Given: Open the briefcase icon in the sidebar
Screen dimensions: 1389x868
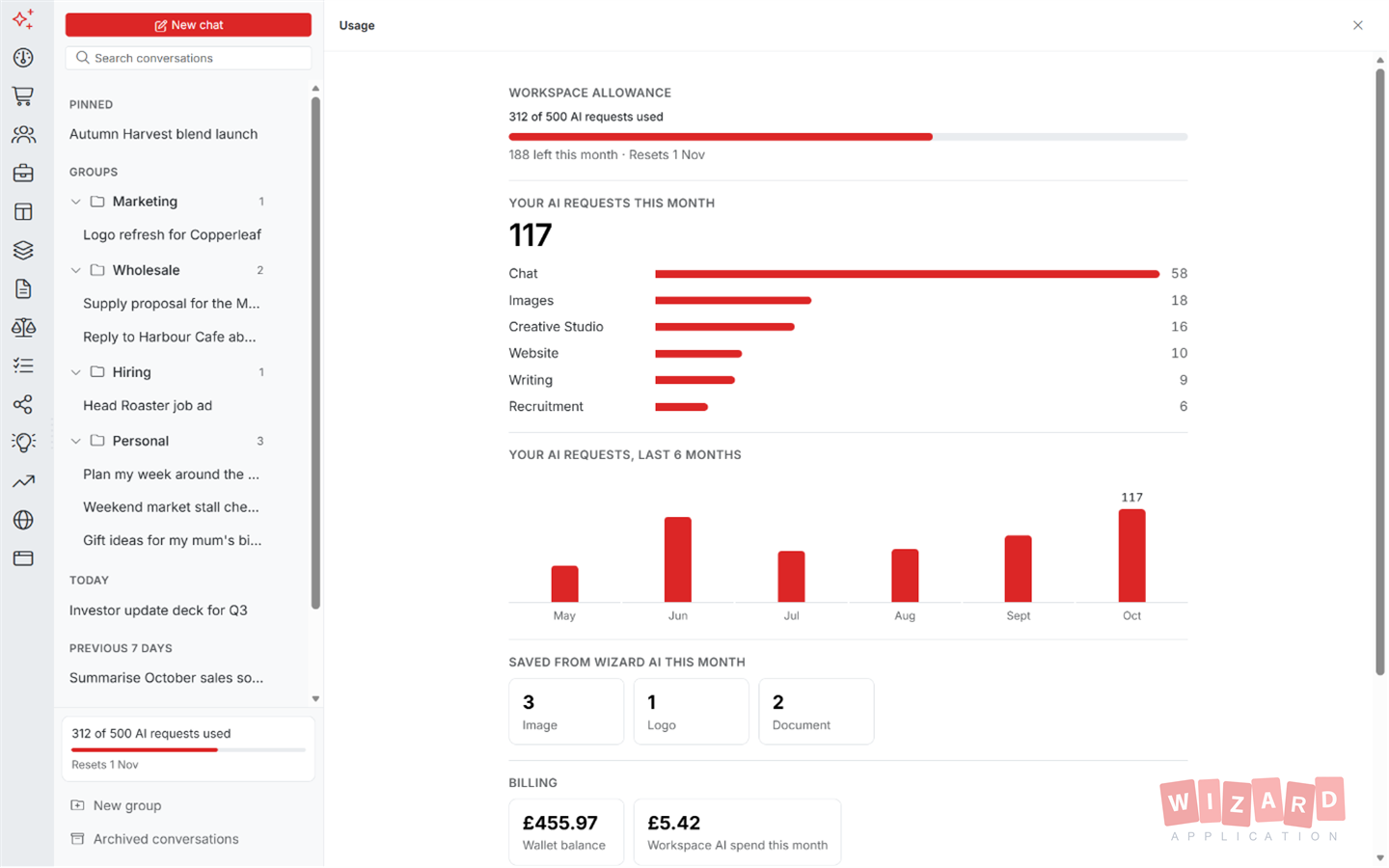Looking at the screenshot, I should (23, 174).
